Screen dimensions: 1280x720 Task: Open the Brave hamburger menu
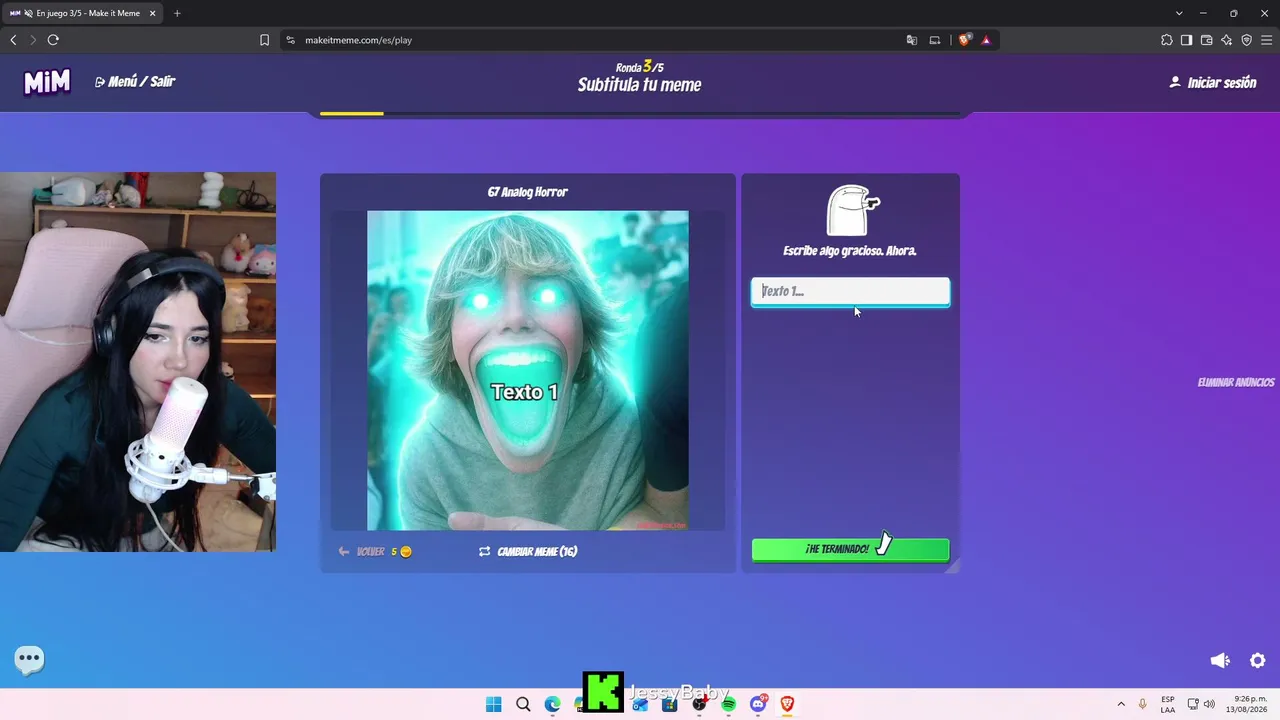(x=1267, y=40)
